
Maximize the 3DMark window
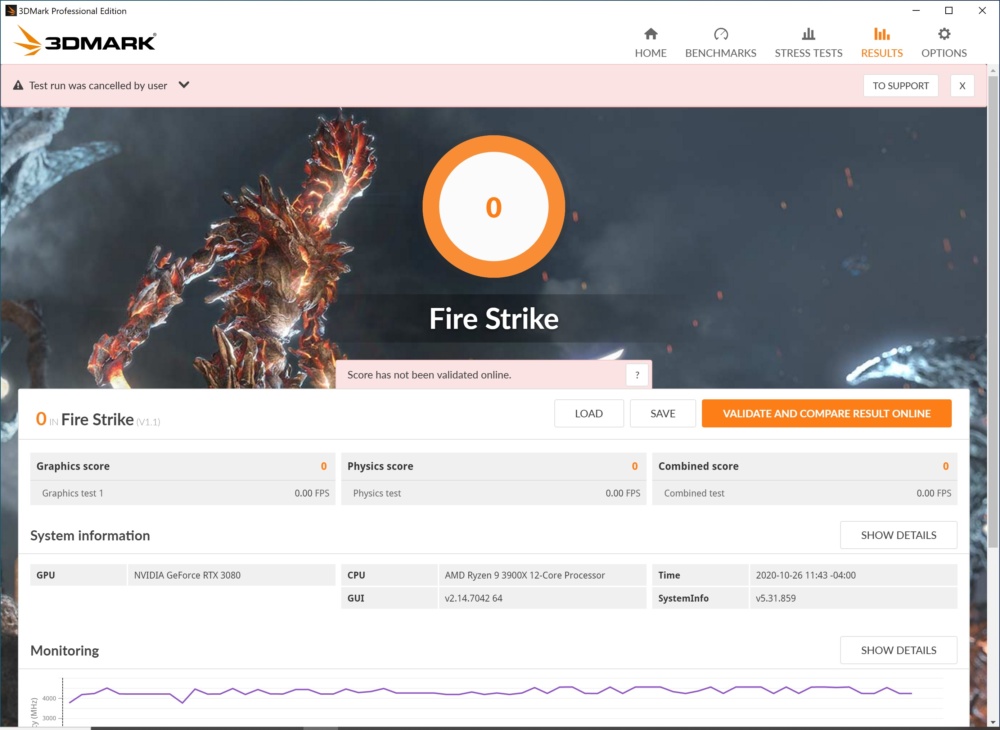pyautogui.click(x=949, y=10)
